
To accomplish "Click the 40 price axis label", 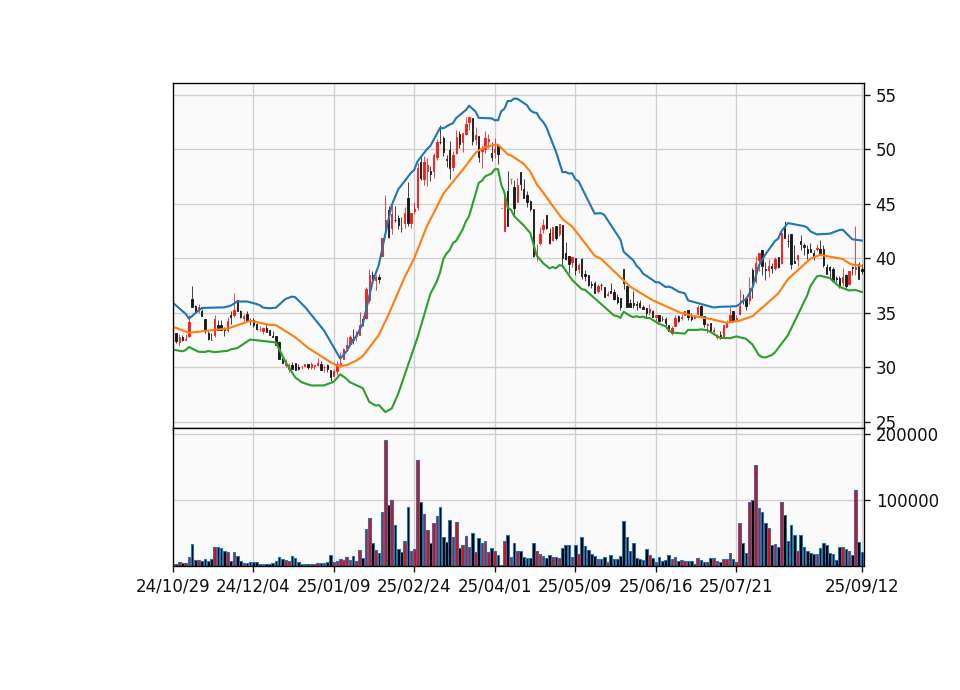I will point(886,259).
